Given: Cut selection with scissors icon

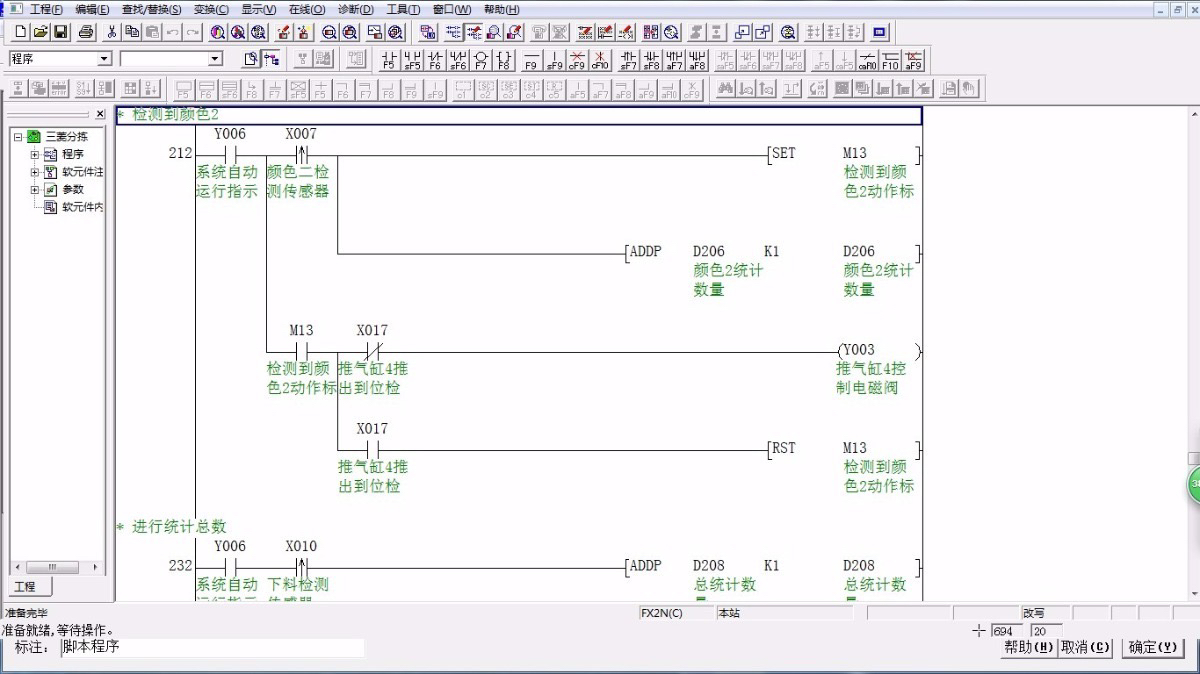Looking at the screenshot, I should pyautogui.click(x=112, y=31).
